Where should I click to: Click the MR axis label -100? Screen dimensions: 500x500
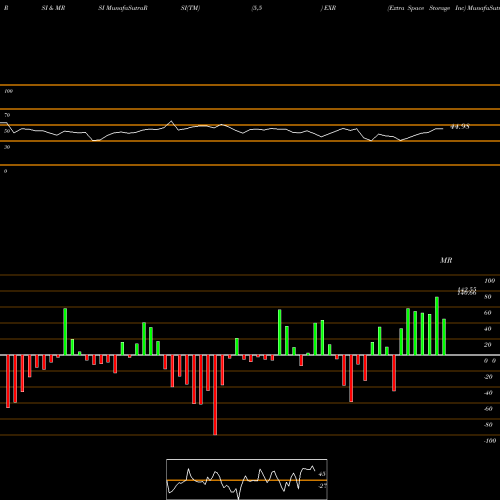[x=490, y=441]
